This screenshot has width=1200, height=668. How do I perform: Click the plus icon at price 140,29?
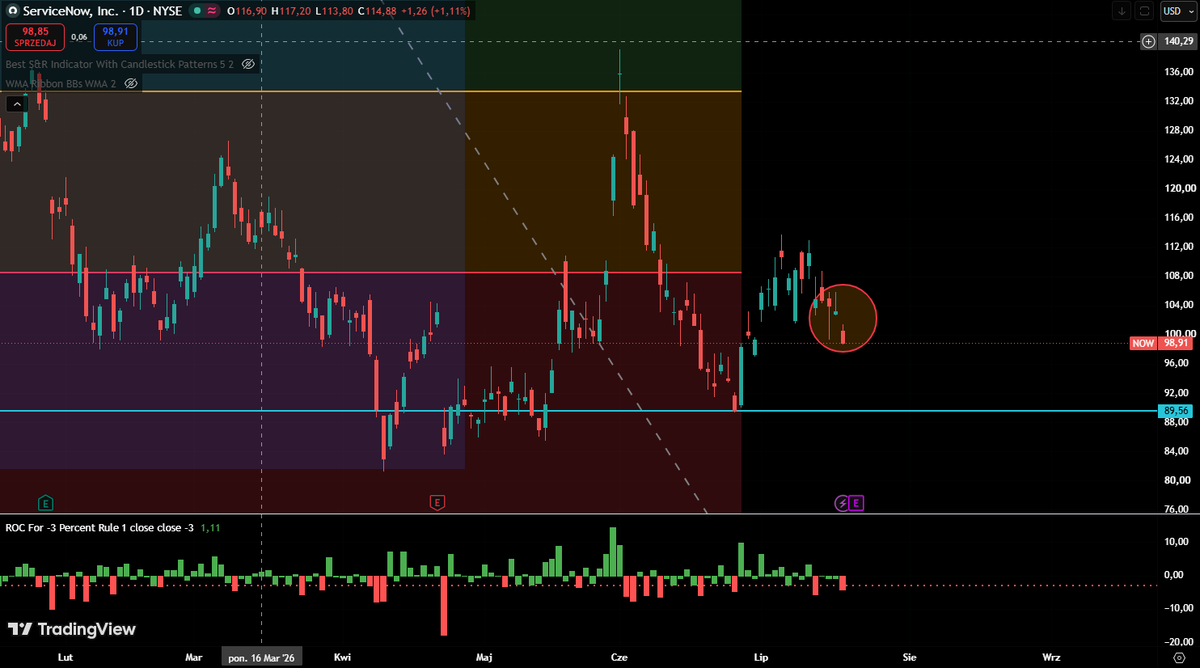pos(1148,41)
